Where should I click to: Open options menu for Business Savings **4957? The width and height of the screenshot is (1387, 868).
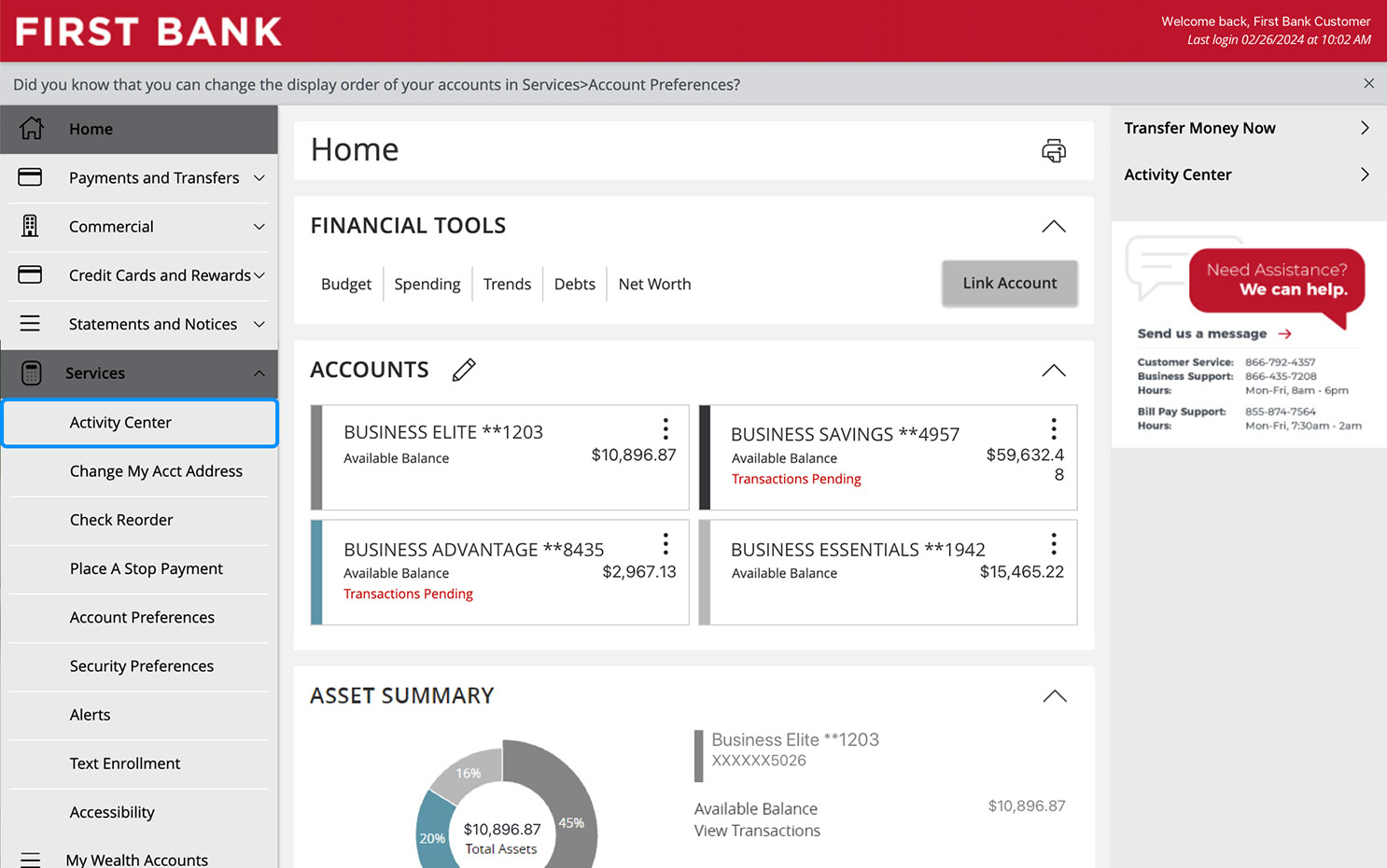pos(1054,428)
